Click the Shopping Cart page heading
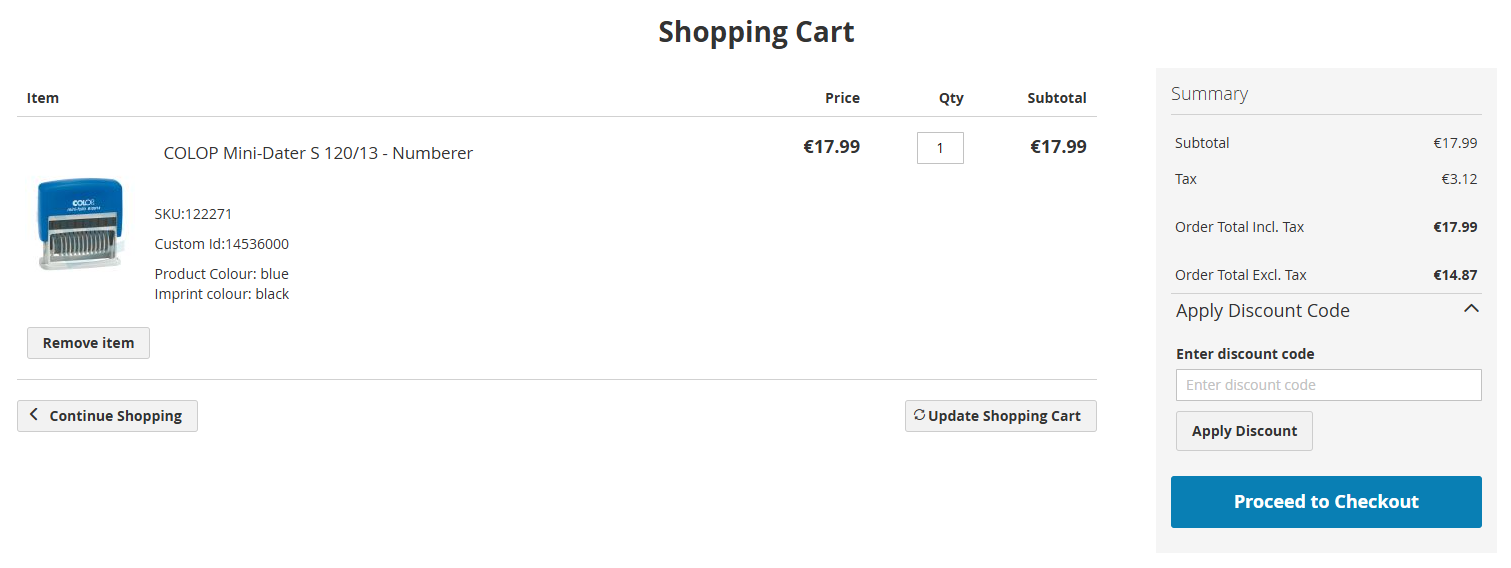 756,32
